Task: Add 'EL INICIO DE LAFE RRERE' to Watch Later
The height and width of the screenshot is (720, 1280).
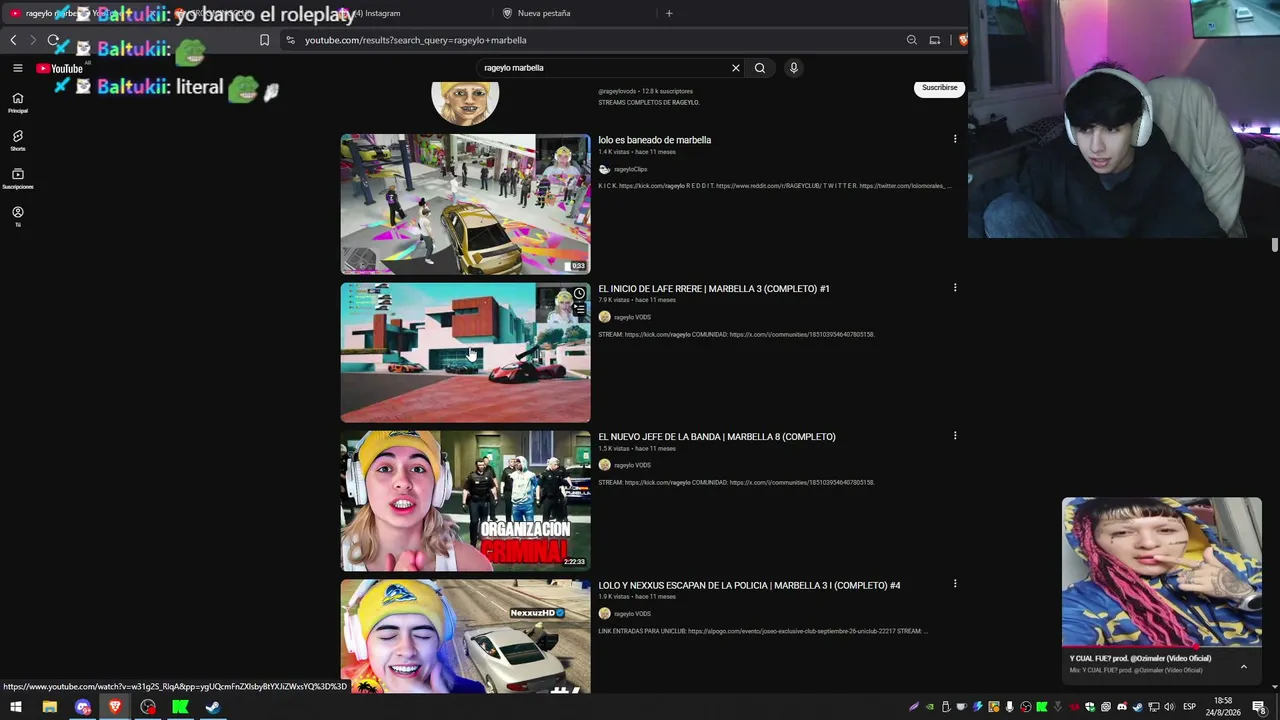Action: point(579,294)
